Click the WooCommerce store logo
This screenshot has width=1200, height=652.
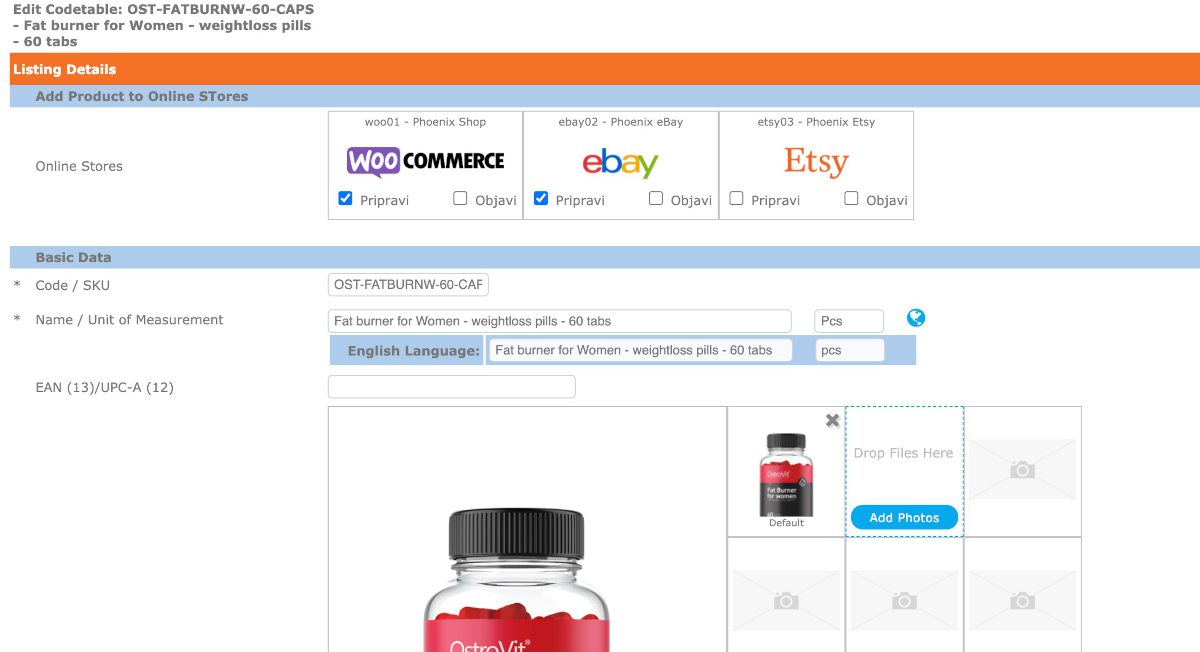point(426,161)
